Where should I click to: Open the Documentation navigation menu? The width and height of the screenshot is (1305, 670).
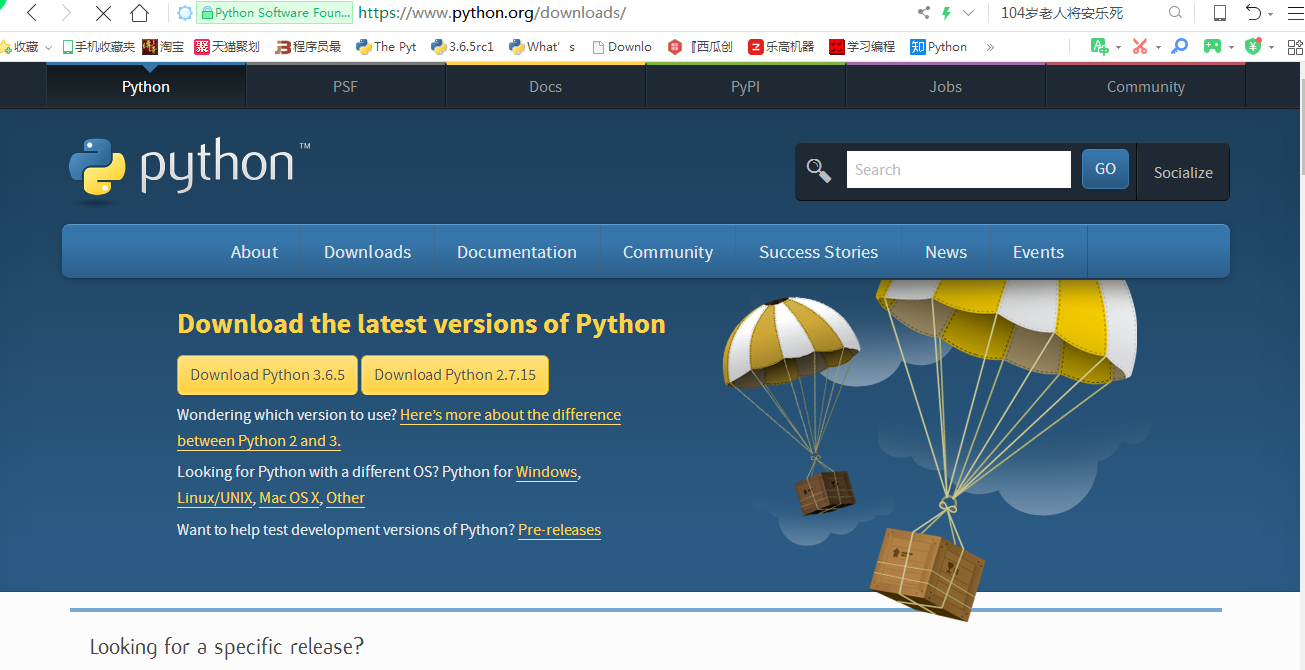(517, 252)
